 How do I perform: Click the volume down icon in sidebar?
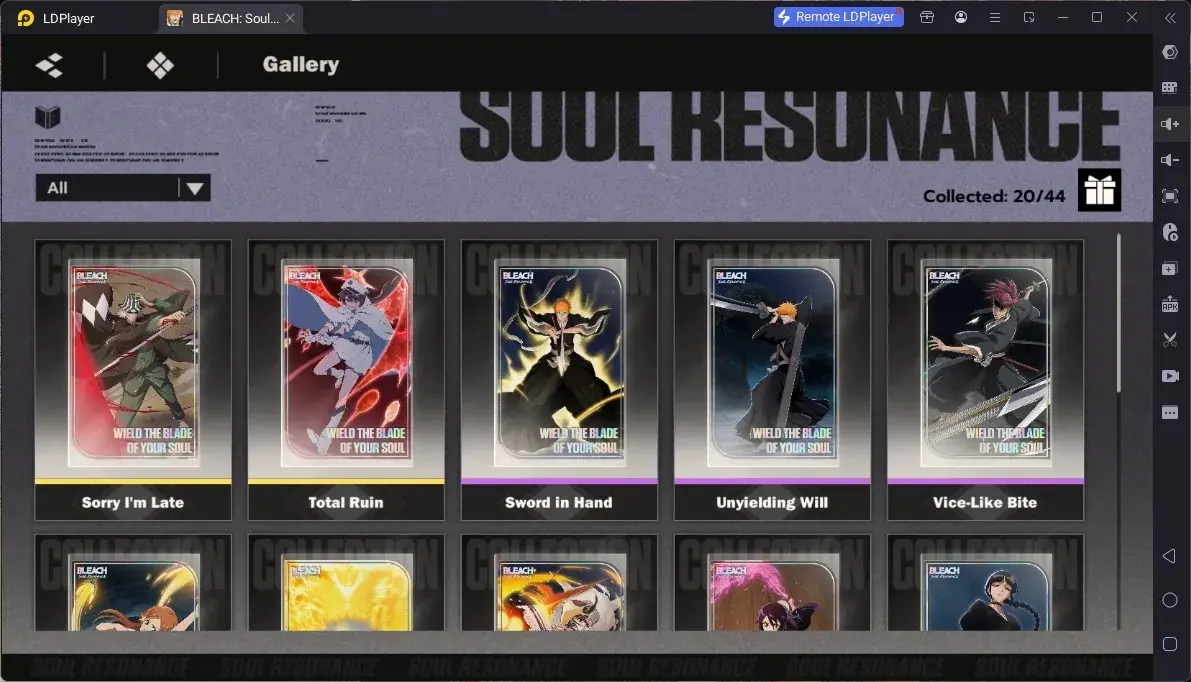coord(1170,159)
